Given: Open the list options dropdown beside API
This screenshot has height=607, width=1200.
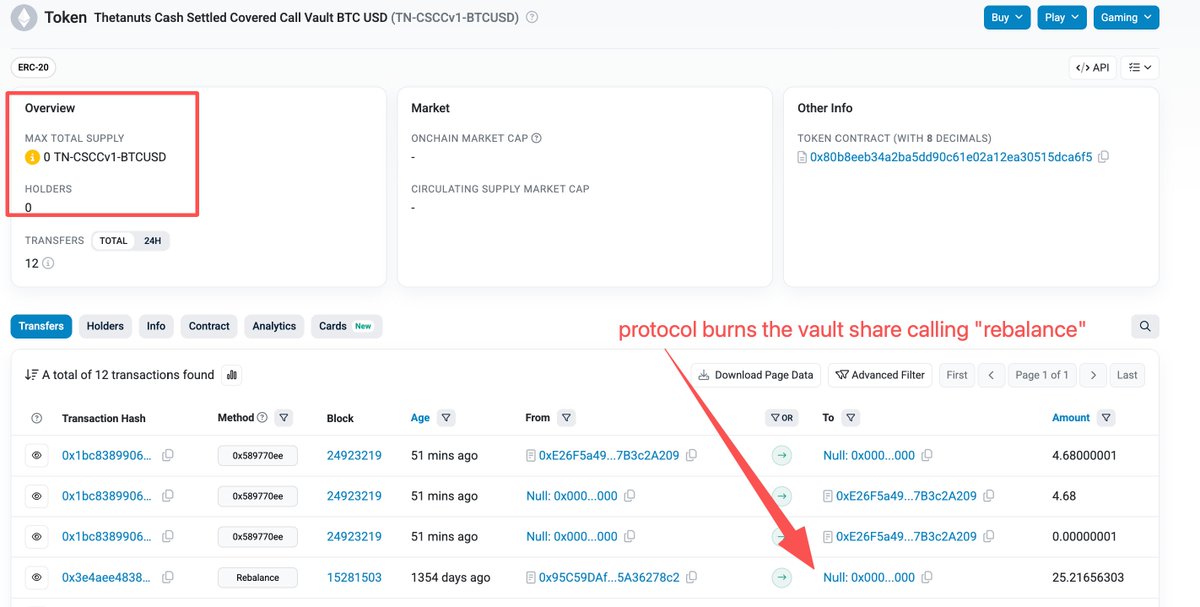Looking at the screenshot, I should [1140, 67].
